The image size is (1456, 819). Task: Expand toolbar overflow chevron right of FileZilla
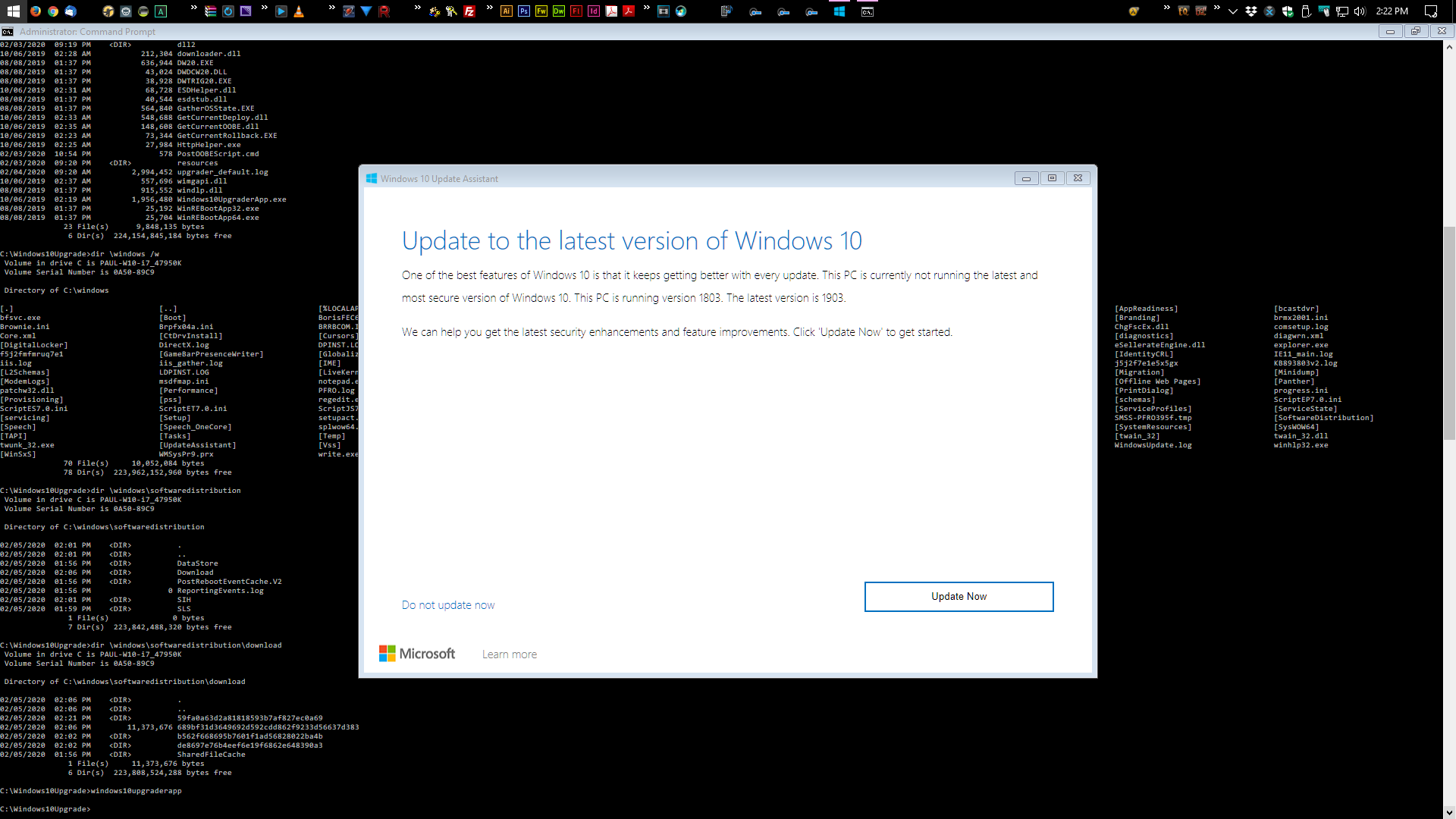(489, 8)
